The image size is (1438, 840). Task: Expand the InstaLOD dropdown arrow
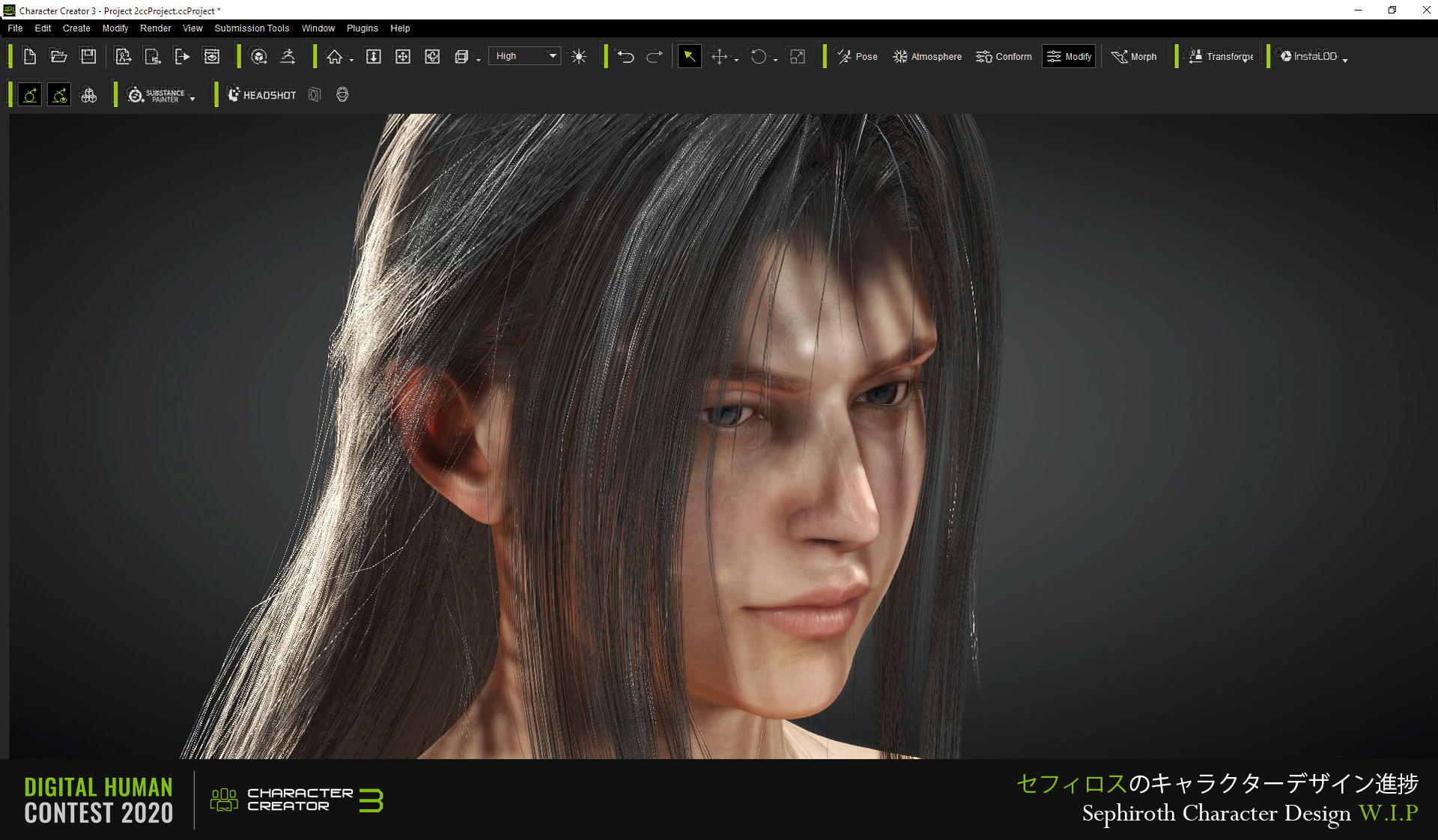click(x=1345, y=60)
